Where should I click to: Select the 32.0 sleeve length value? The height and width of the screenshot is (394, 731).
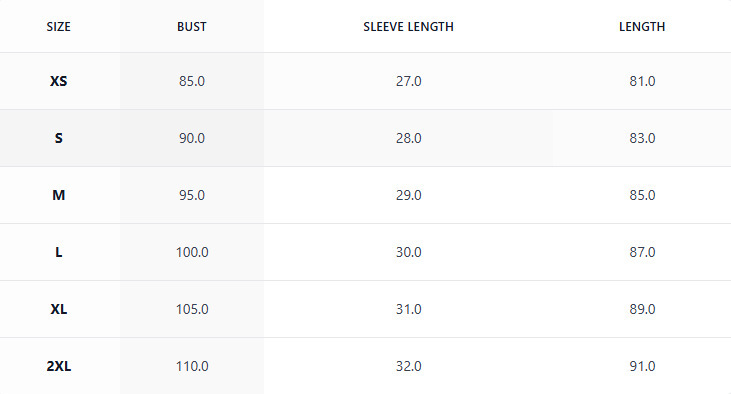408,366
